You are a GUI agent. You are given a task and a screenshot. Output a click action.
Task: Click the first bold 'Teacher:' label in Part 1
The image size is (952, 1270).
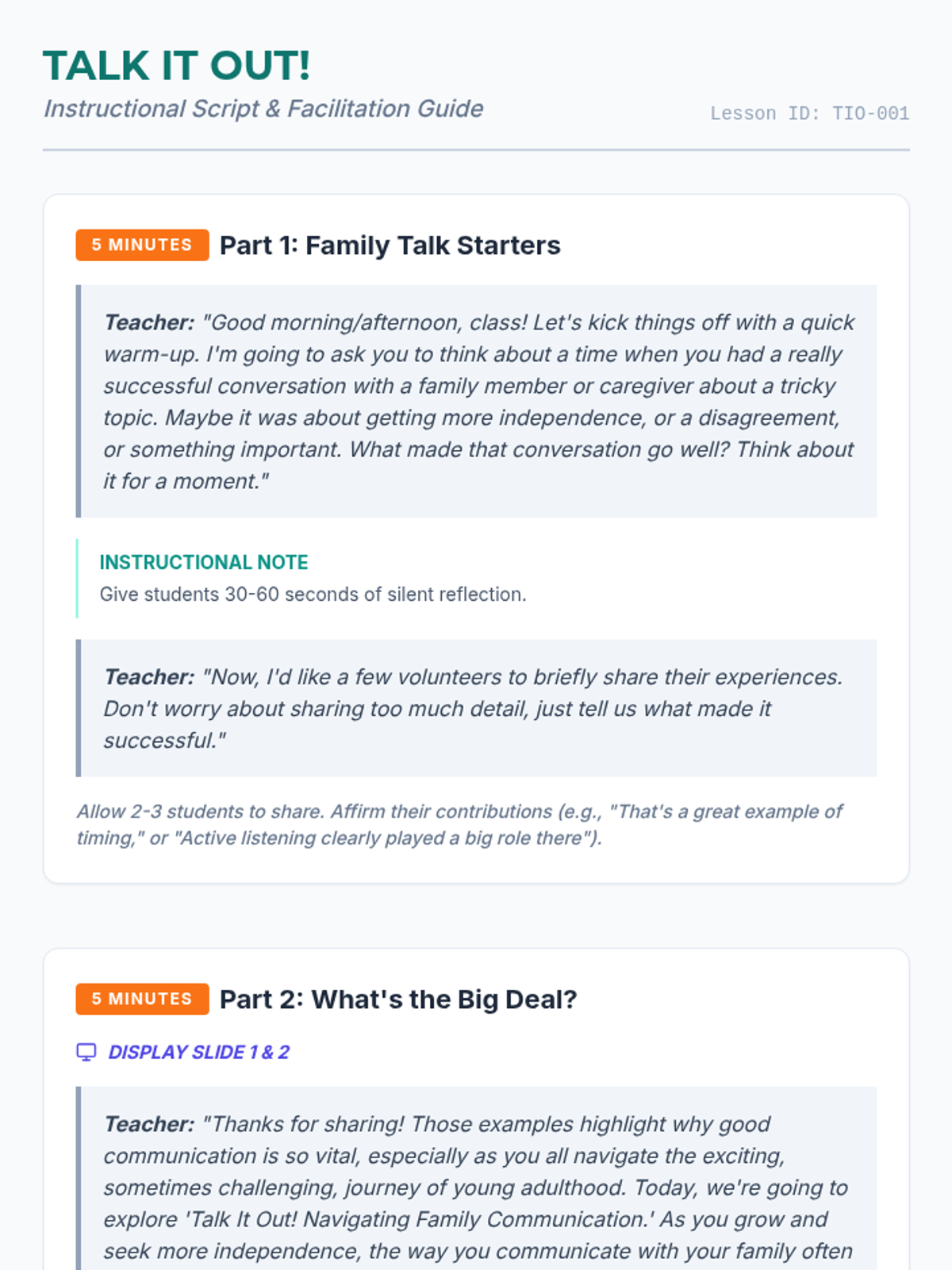coord(149,322)
